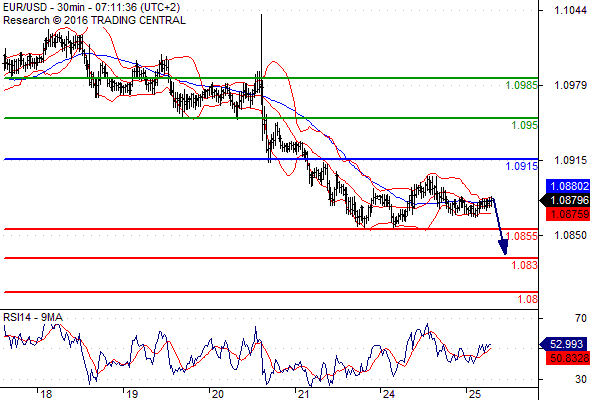
Task: Click the 1.0915 price axis value
Action: (570, 160)
